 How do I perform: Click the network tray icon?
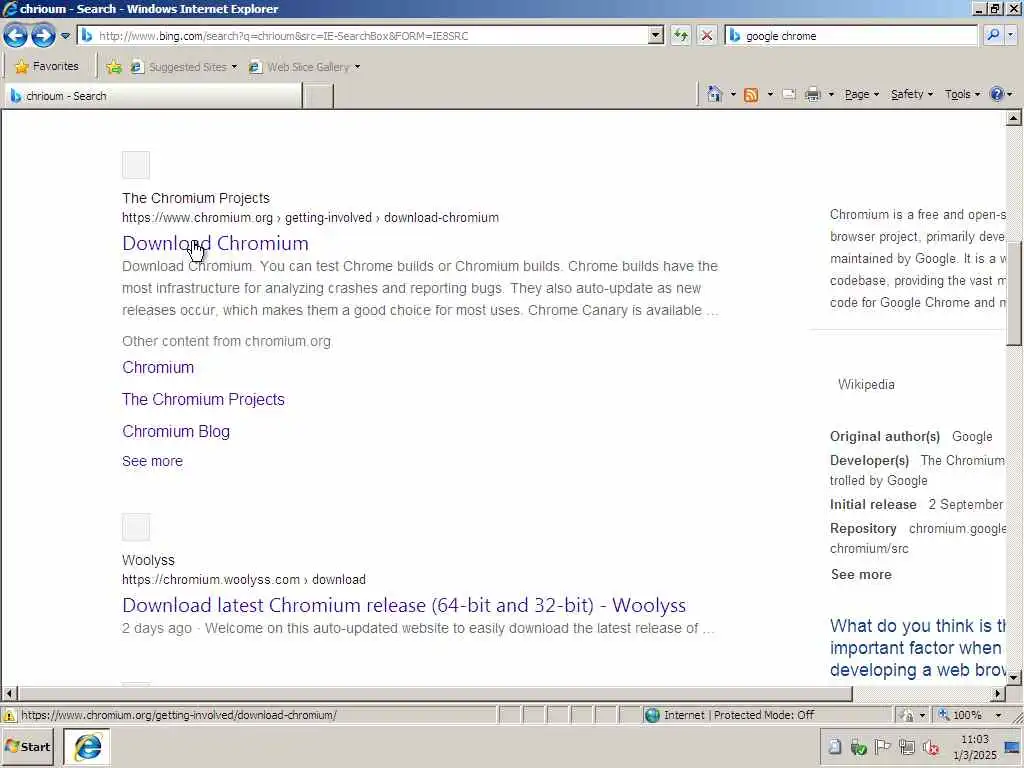pyautogui.click(x=906, y=746)
